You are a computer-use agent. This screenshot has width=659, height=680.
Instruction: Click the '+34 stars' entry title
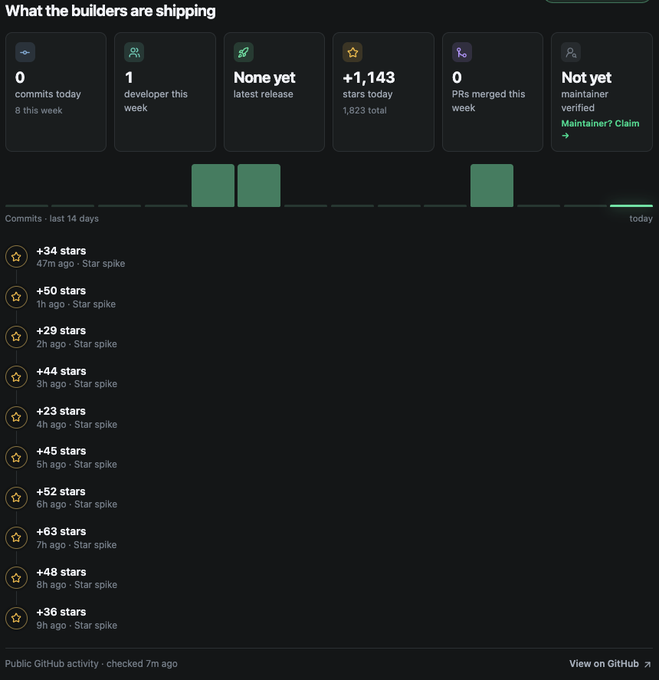[61, 251]
